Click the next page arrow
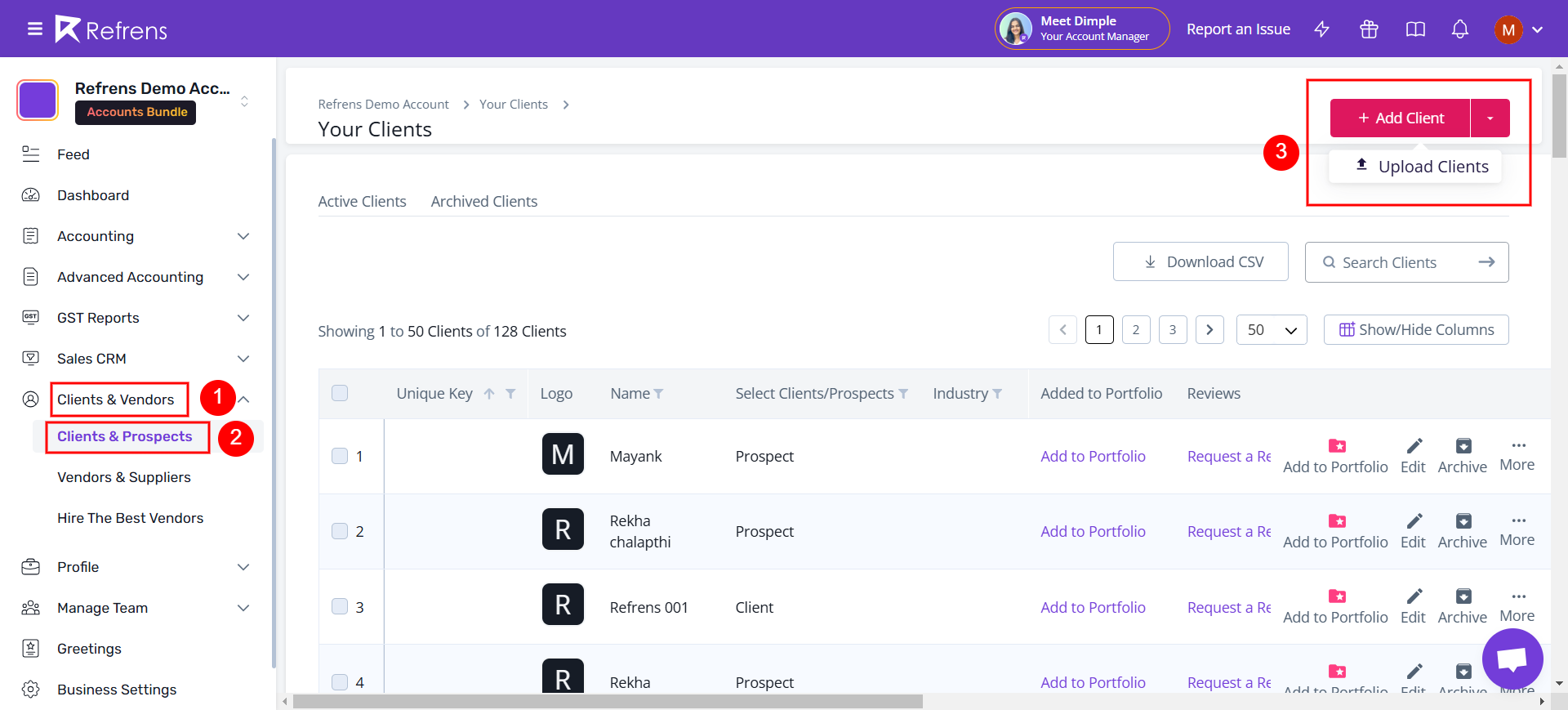This screenshot has height=710, width=1568. pyautogui.click(x=1209, y=330)
